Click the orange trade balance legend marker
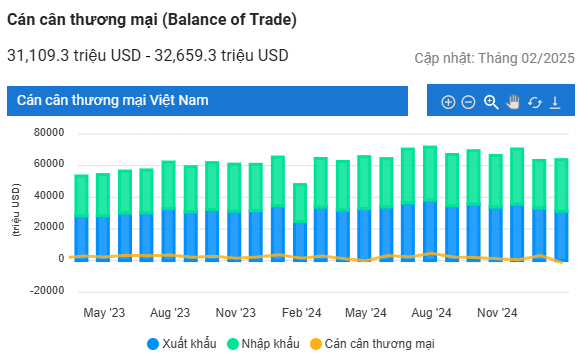The width and height of the screenshot is (588, 360). point(316,344)
